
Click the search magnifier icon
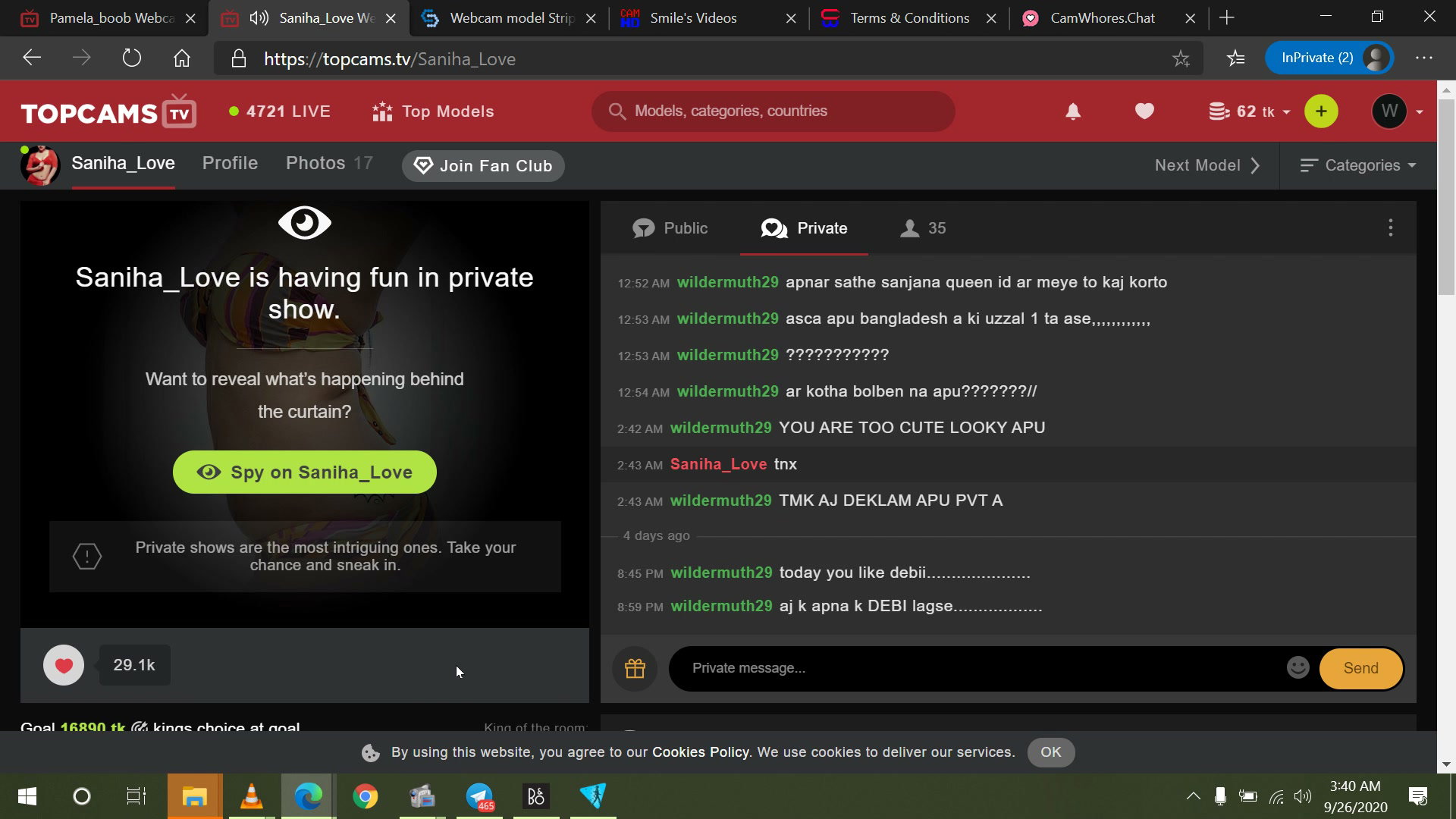(x=617, y=111)
